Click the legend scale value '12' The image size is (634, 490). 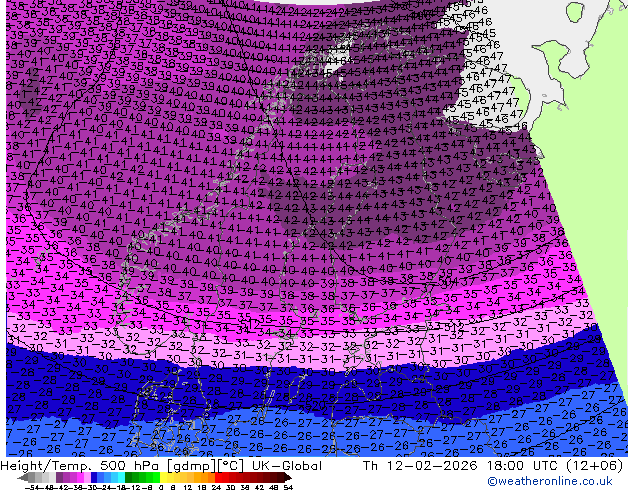click(x=188, y=488)
